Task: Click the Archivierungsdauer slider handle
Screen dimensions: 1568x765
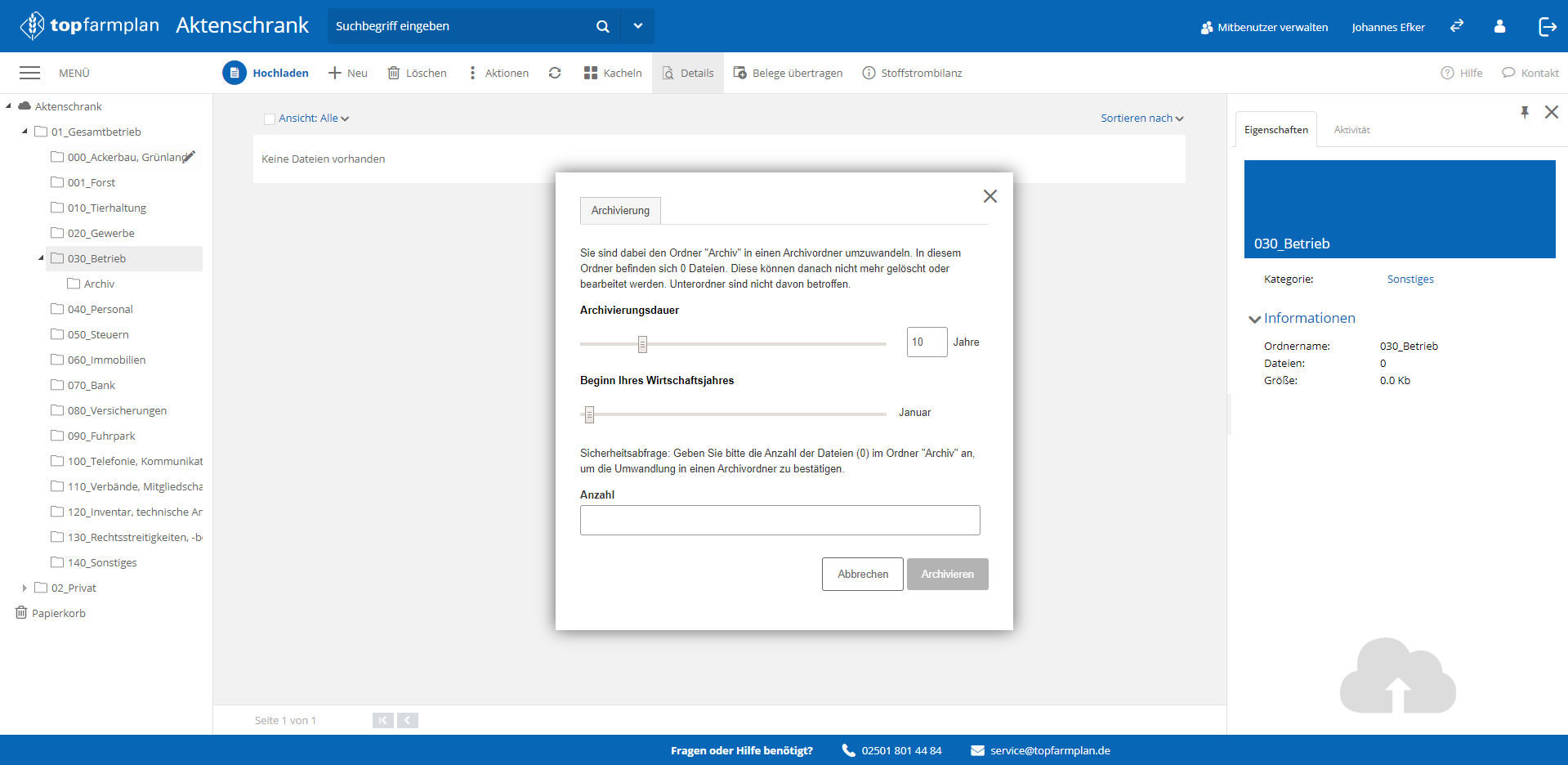Action: pyautogui.click(x=642, y=344)
